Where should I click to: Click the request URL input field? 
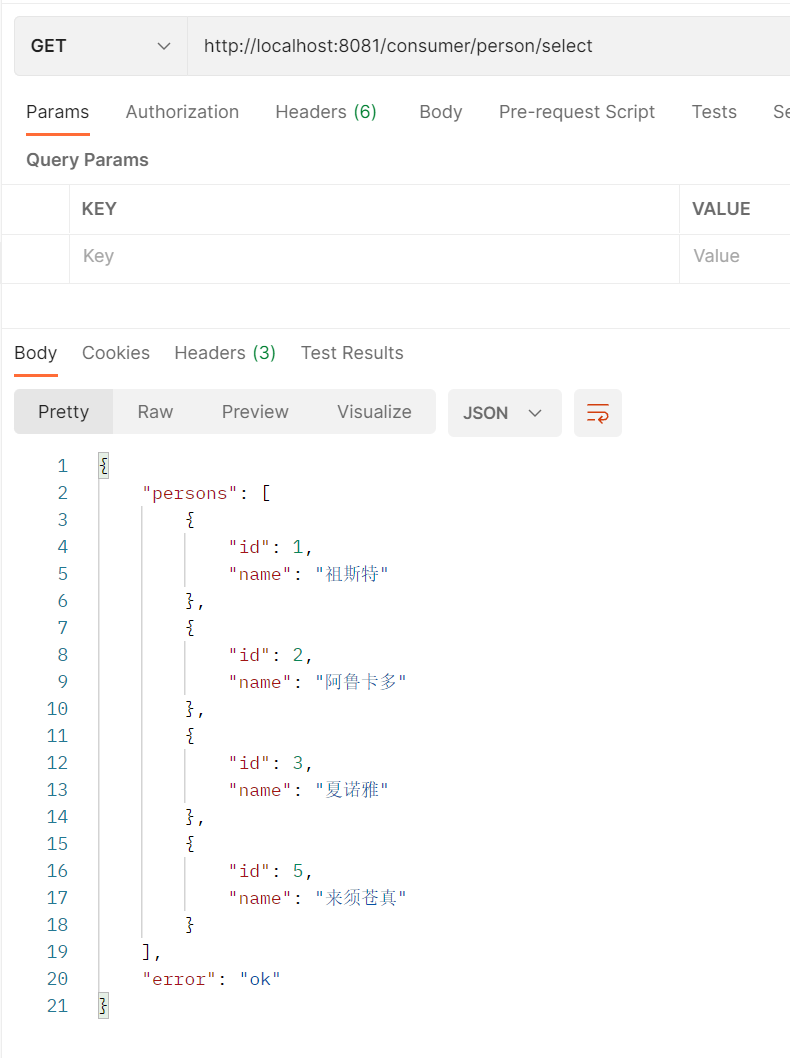(489, 46)
